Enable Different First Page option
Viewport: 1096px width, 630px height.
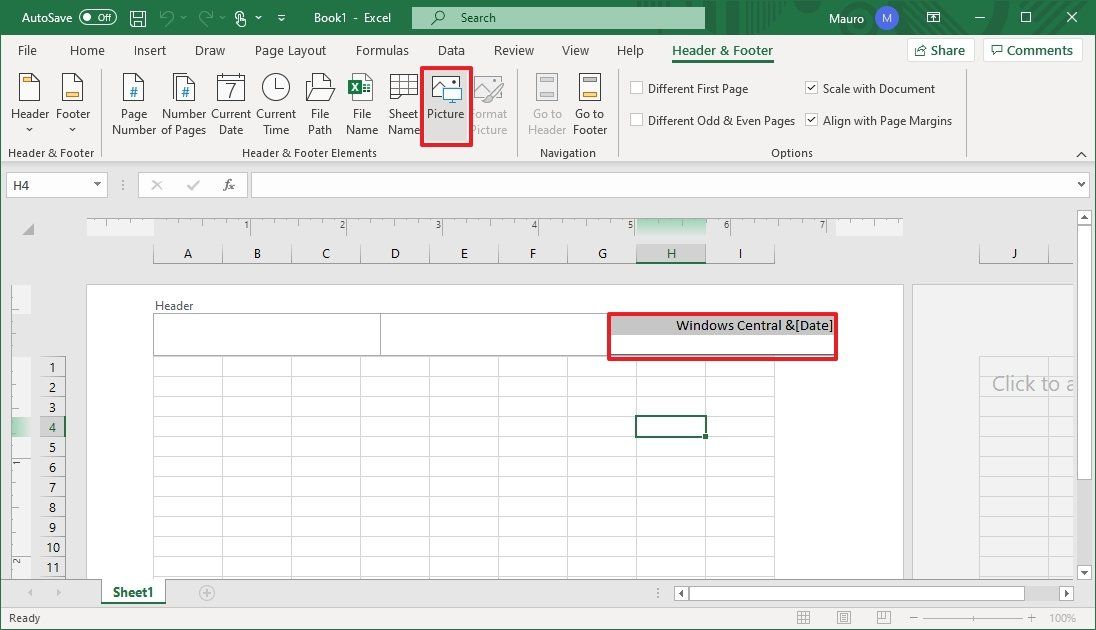point(637,88)
